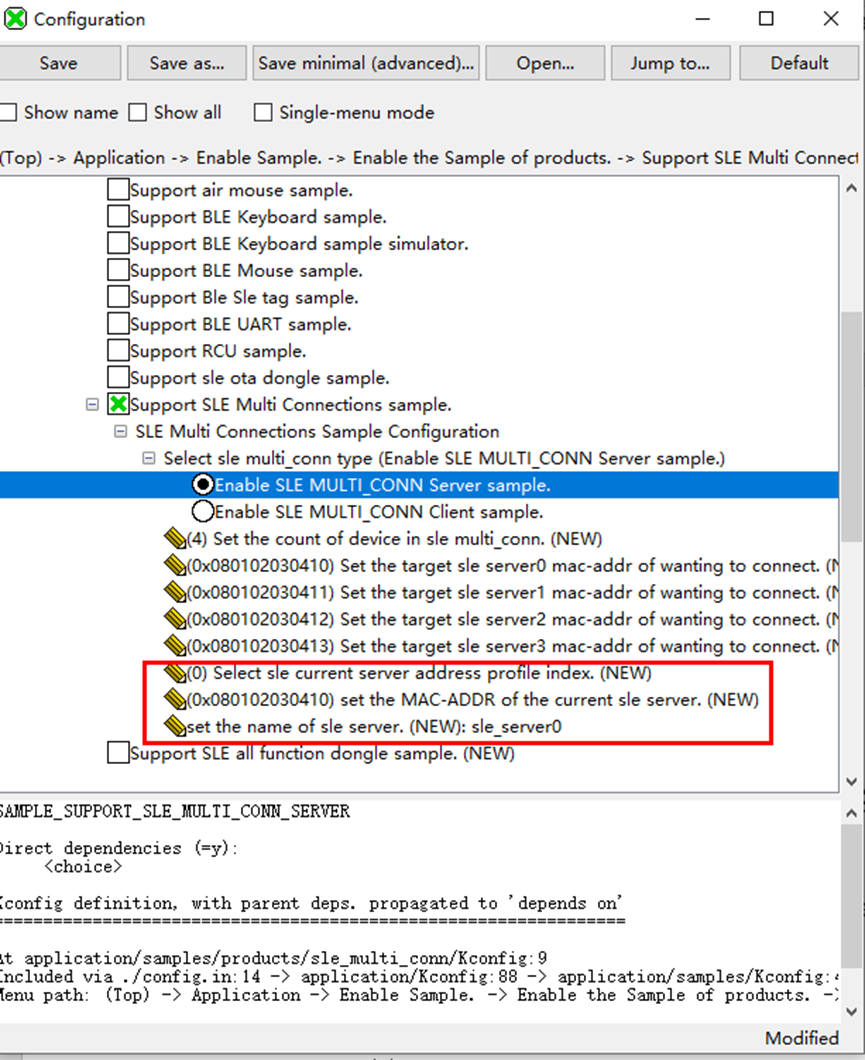Select the Support BLE UART sample item
The image size is (865, 1060).
pos(240,324)
